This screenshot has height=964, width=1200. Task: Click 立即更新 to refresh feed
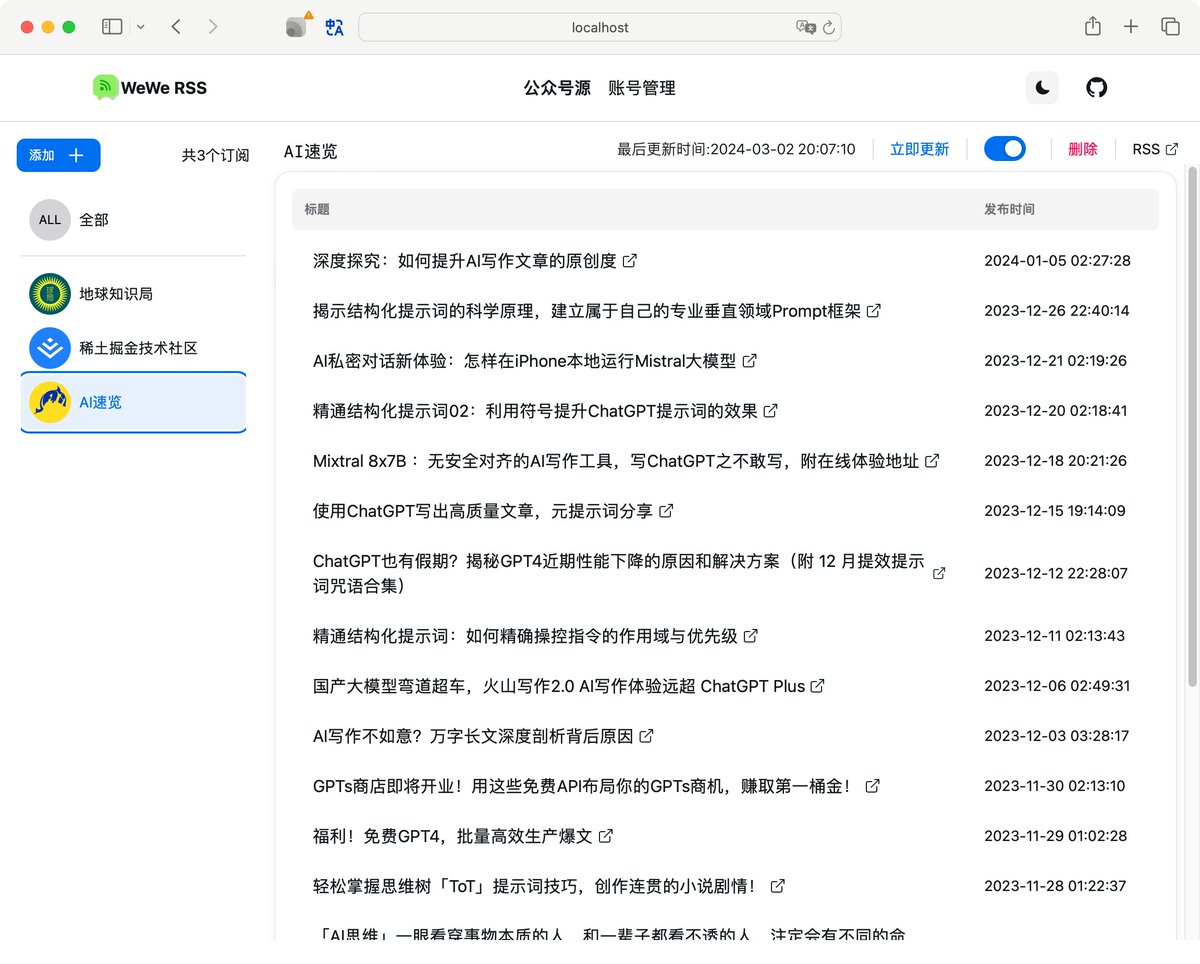tap(920, 149)
